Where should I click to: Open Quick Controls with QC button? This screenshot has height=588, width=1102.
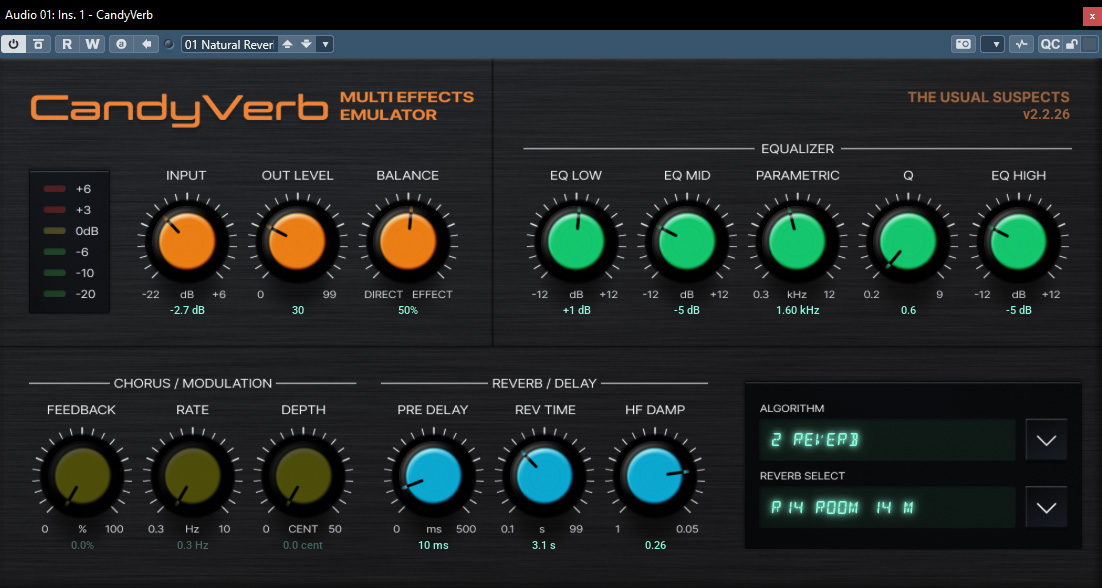click(x=1050, y=44)
